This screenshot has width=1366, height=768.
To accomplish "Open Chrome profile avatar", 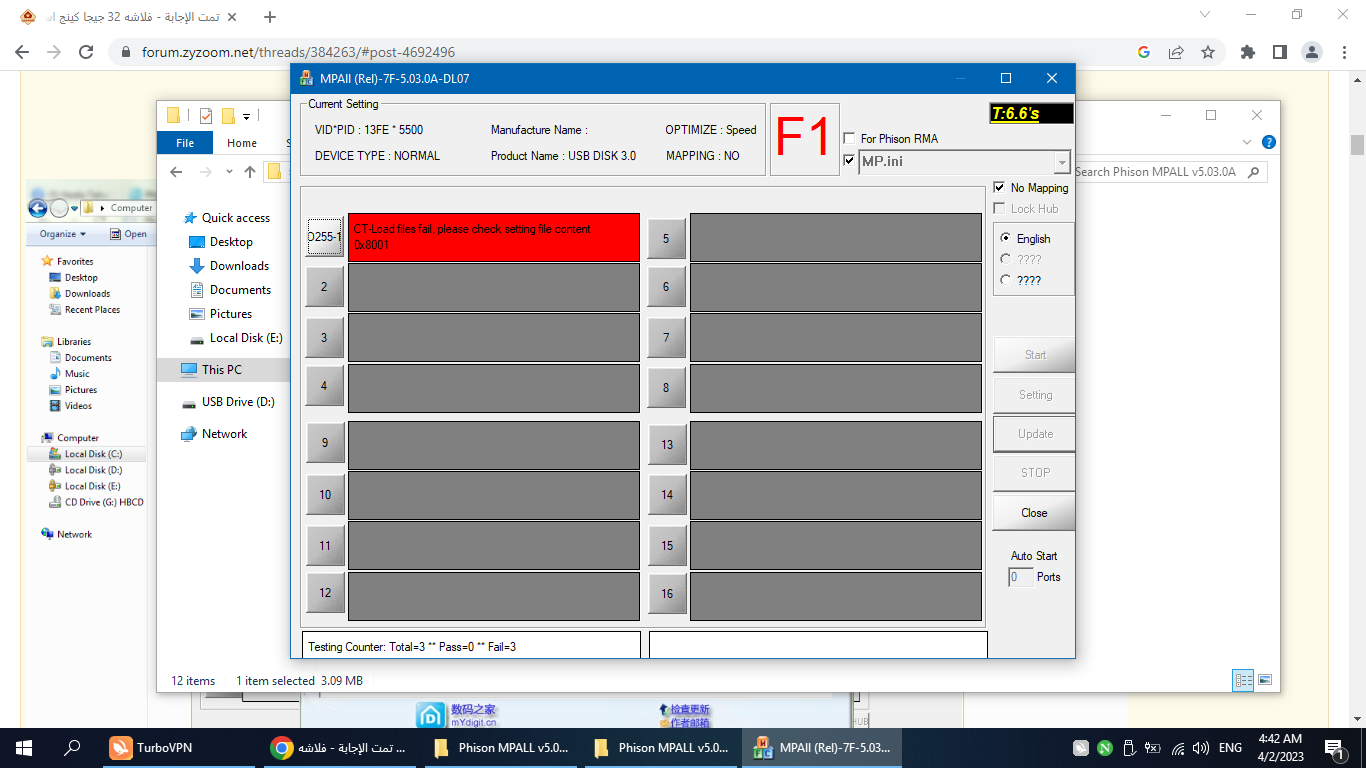I will (1312, 52).
